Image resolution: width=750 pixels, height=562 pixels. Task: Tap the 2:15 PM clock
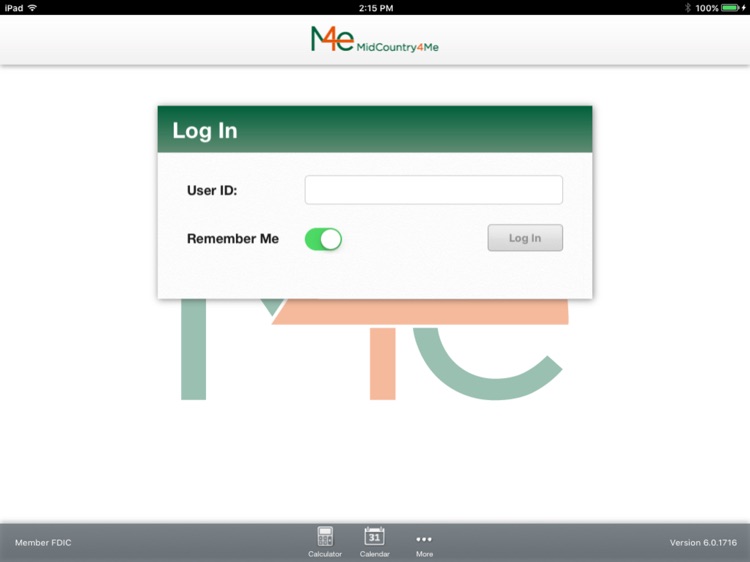click(376, 8)
